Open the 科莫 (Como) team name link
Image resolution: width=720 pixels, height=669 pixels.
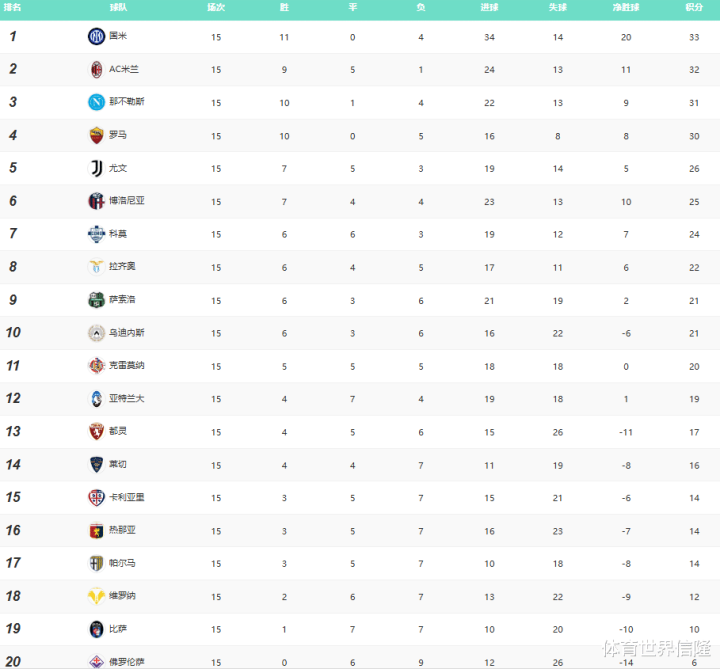(x=118, y=234)
